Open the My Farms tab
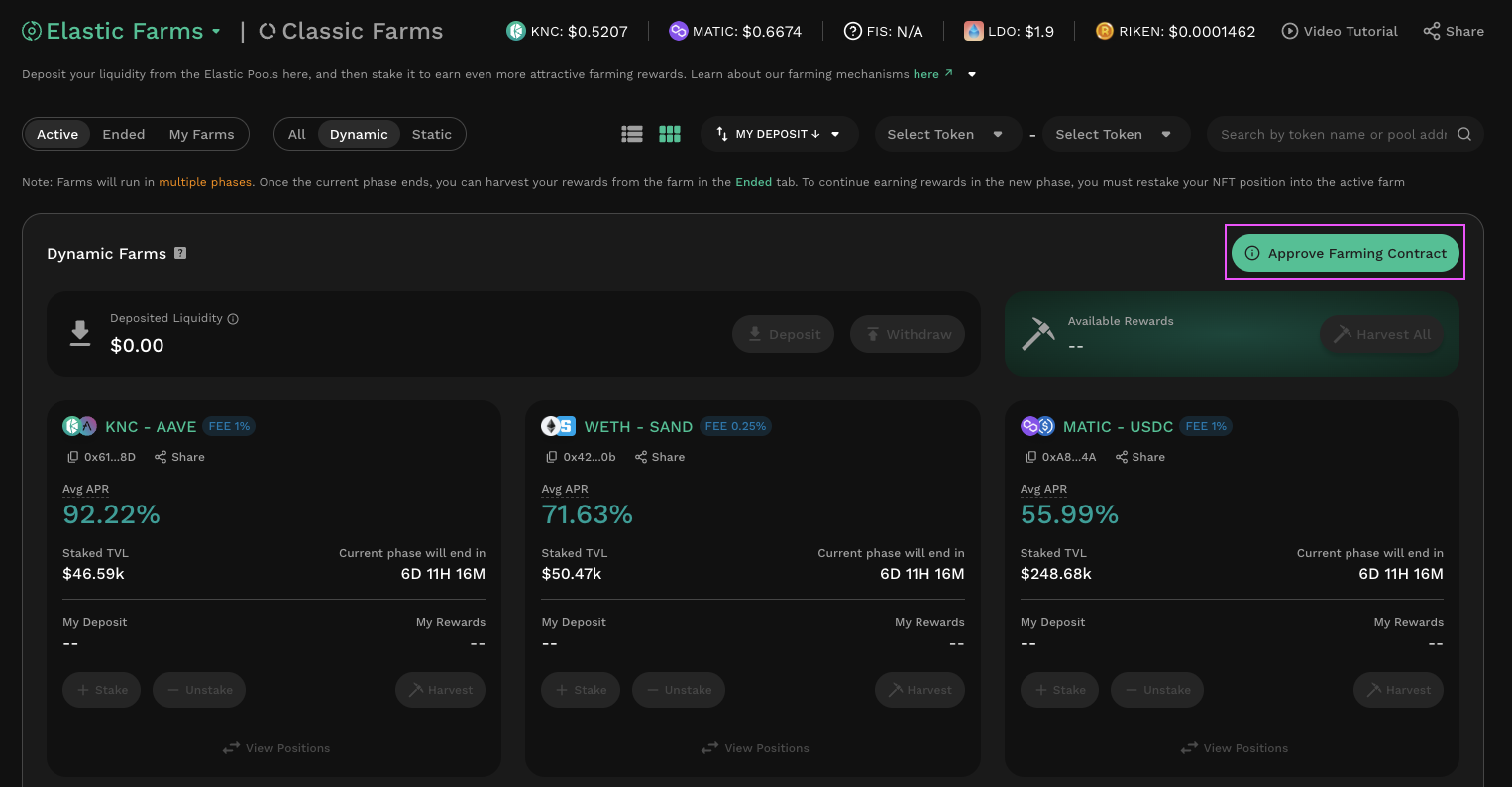 pos(201,135)
